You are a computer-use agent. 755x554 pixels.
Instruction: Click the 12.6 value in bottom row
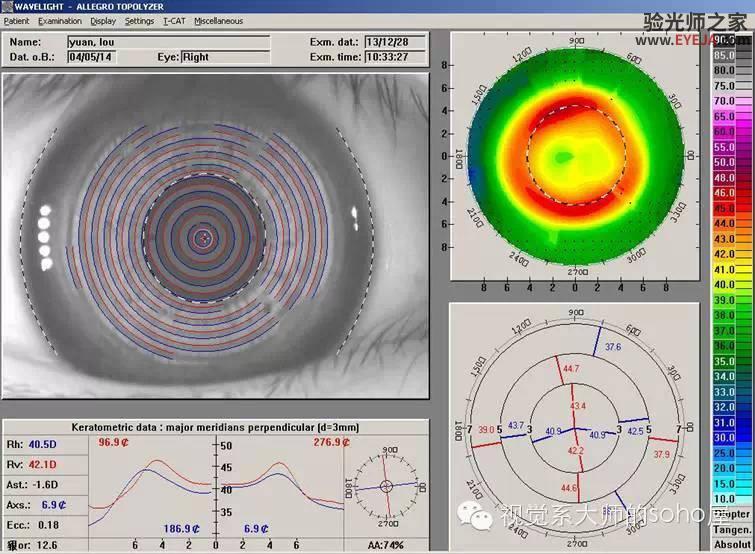(x=47, y=545)
